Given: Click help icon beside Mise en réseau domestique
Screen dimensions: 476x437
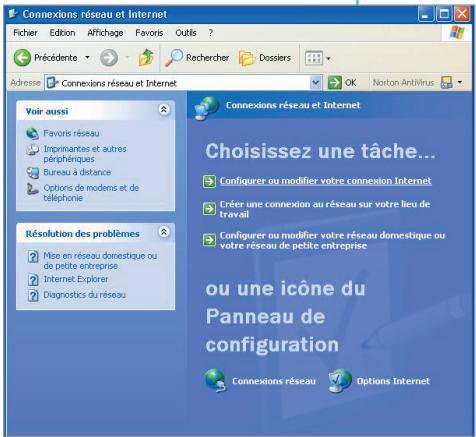Looking at the screenshot, I should (x=33, y=257).
